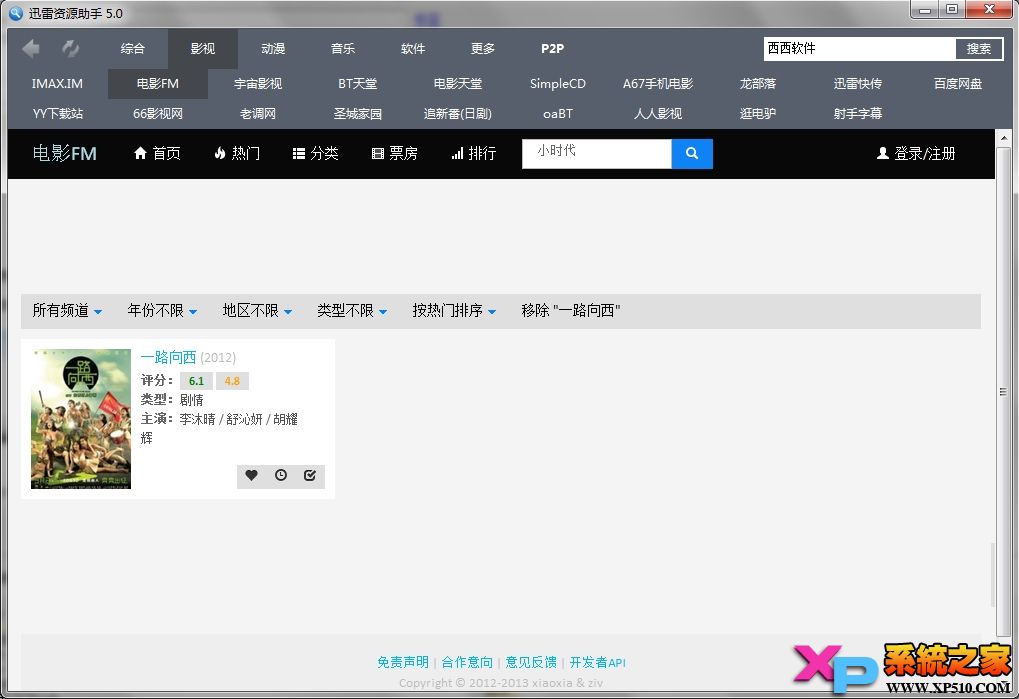The width and height of the screenshot is (1019, 699).
Task: Click 免责声明 footer link
Action: [x=403, y=662]
